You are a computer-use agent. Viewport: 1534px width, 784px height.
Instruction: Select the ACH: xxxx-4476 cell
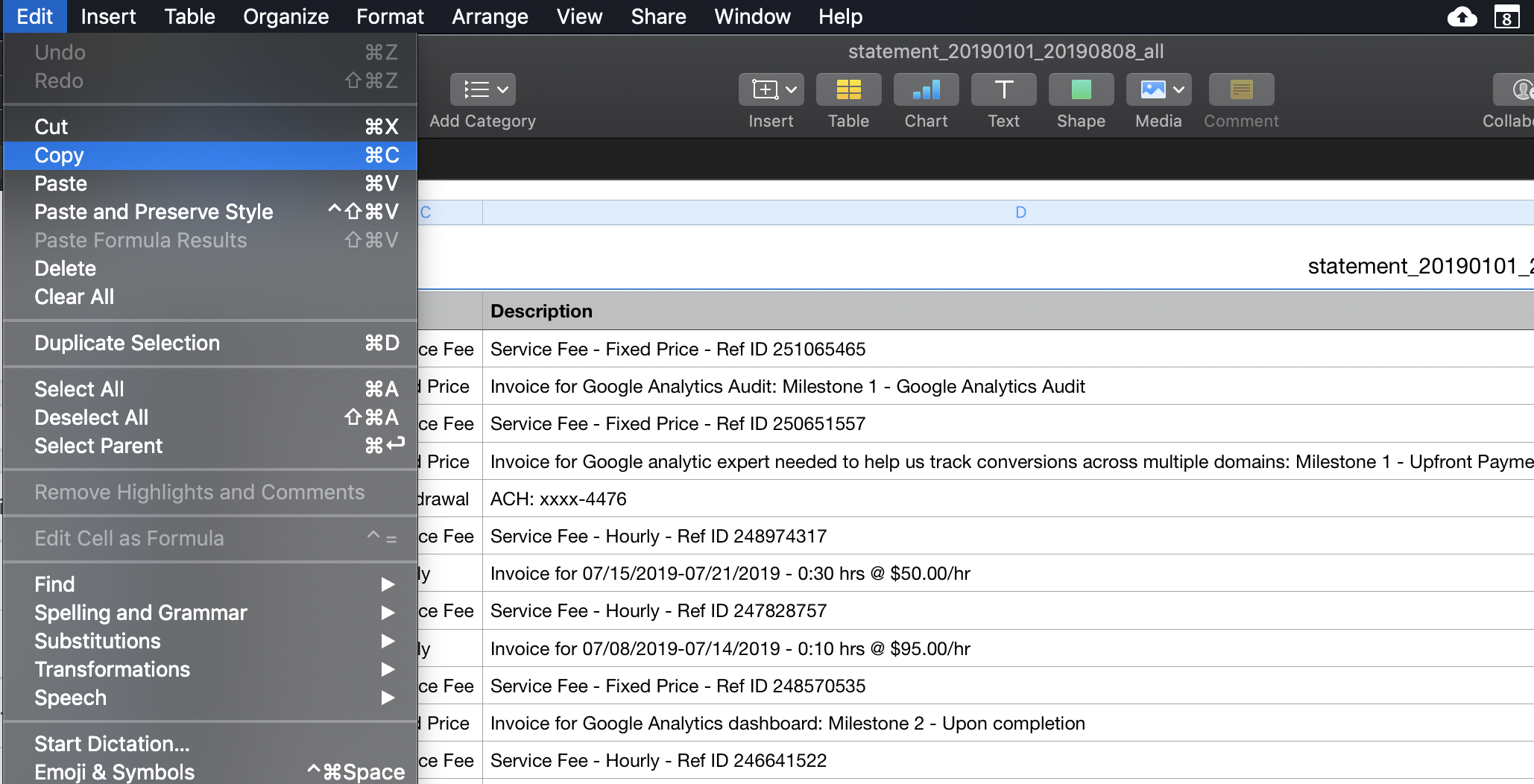[1008, 499]
